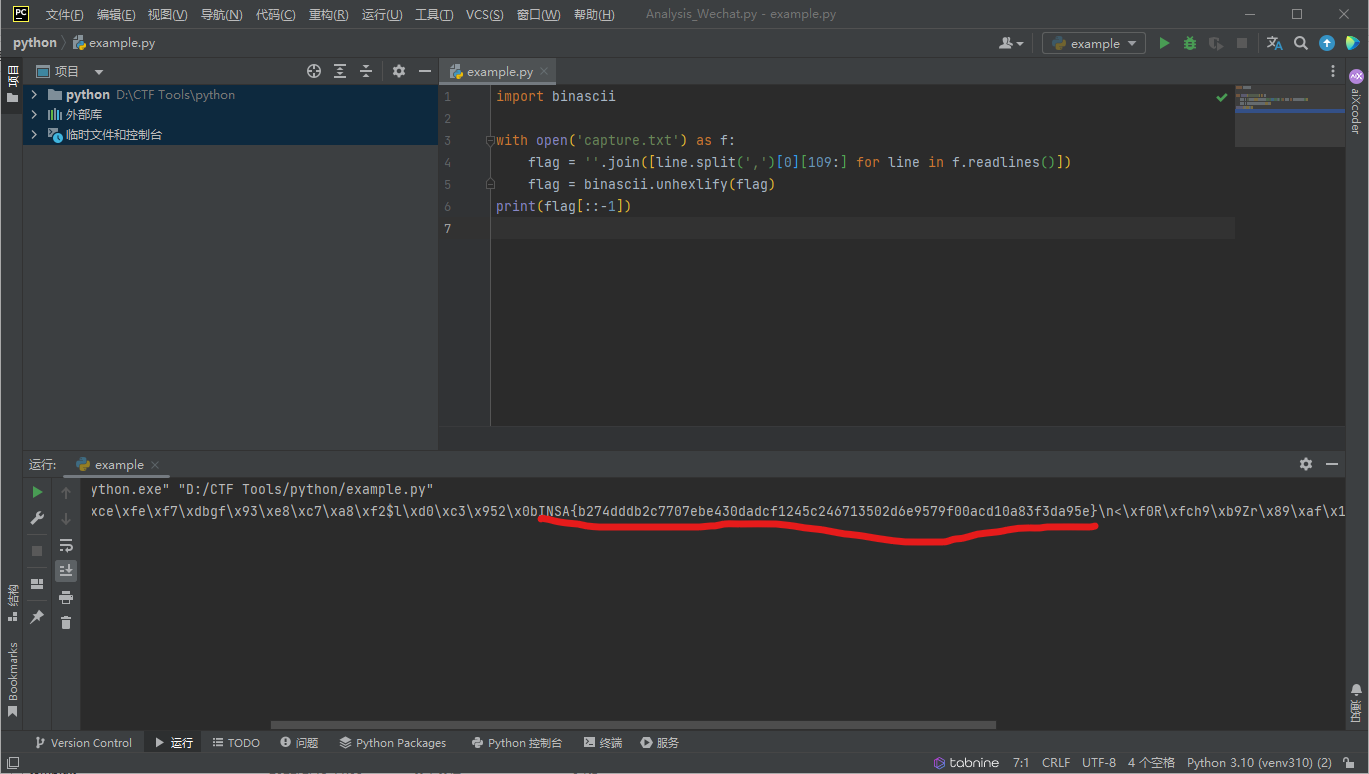This screenshot has width=1369, height=774.
Task: Click the UTF-8 encoding status
Action: coord(1099,762)
